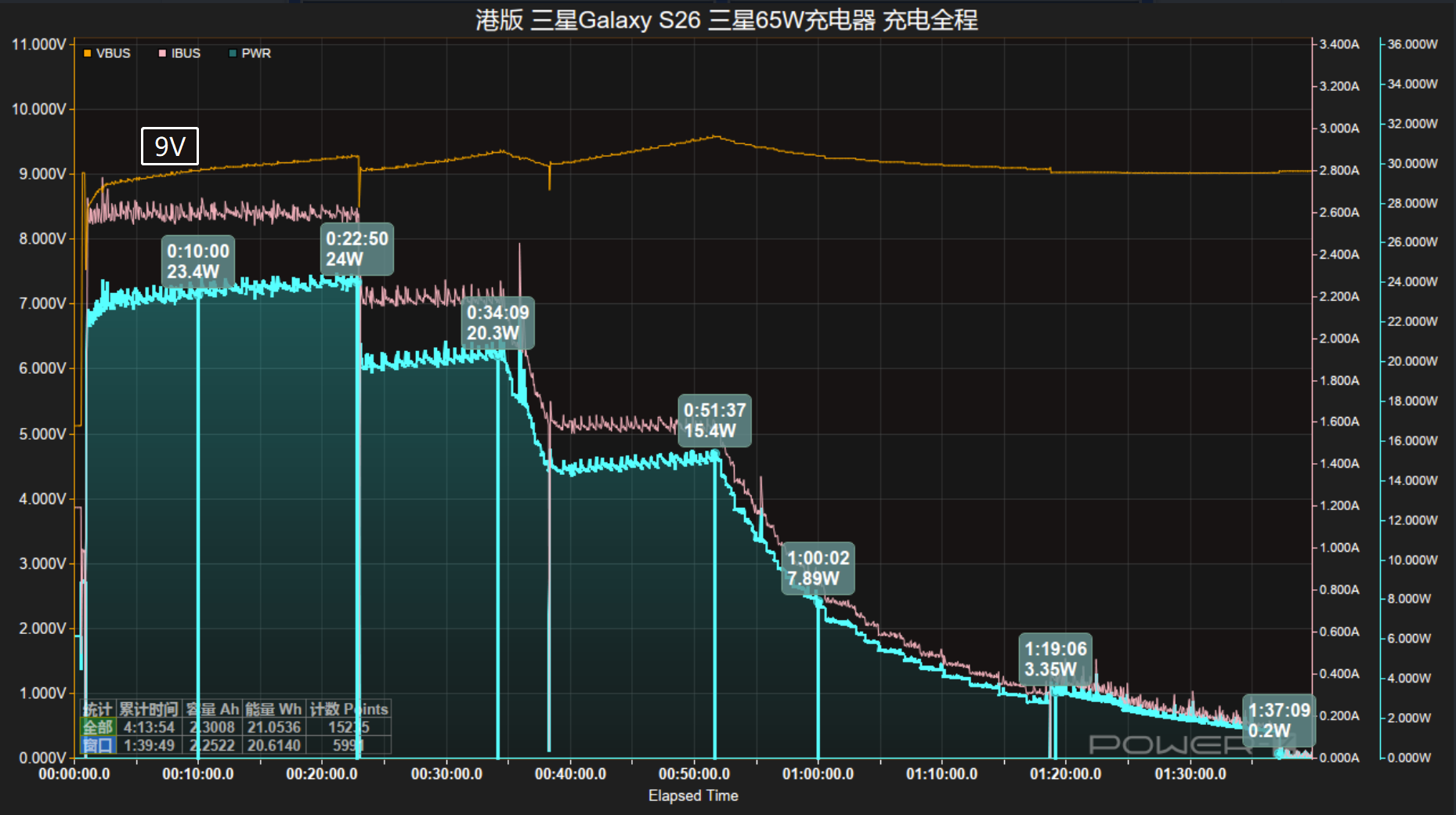This screenshot has width=1456, height=815.
Task: Click the 0.000A current axis label
Action: [1339, 758]
